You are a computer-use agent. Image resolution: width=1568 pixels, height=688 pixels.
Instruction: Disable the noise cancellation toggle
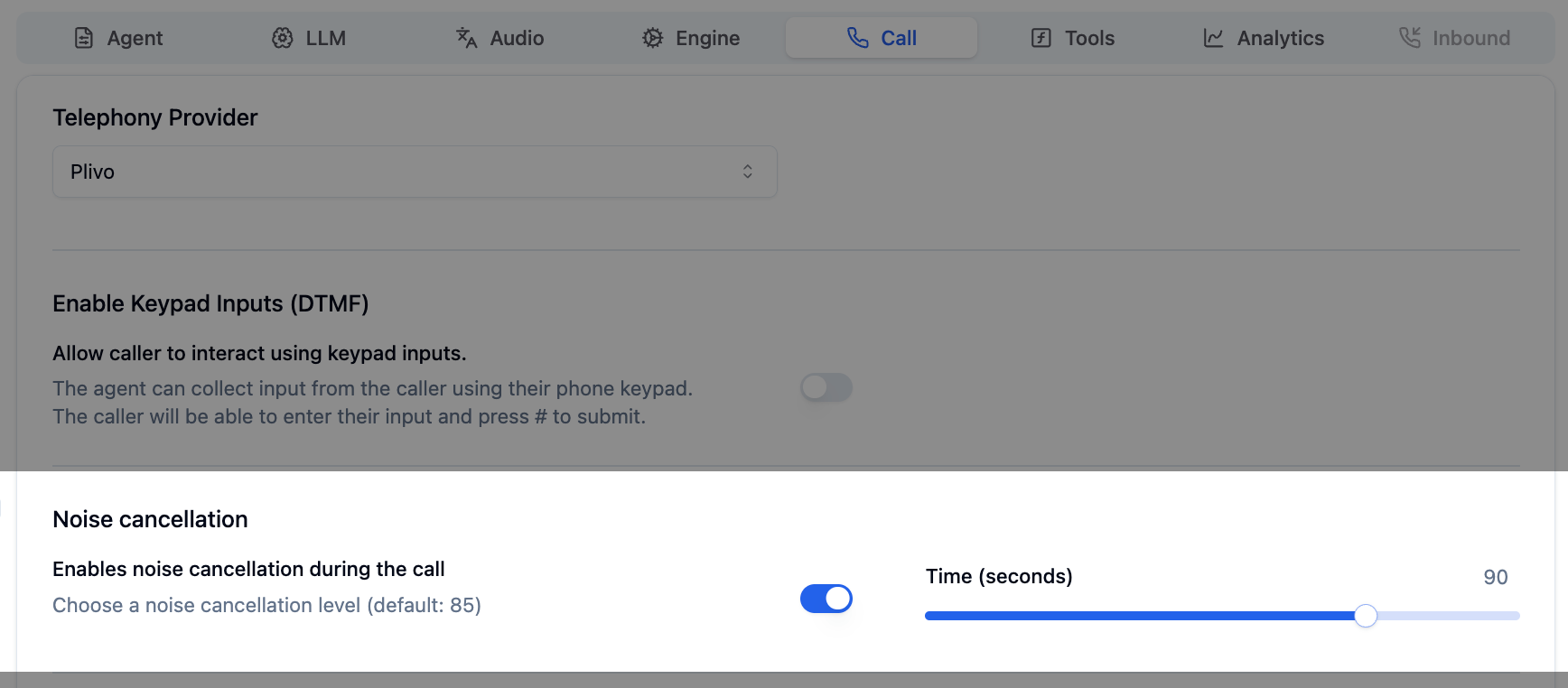coord(826,599)
